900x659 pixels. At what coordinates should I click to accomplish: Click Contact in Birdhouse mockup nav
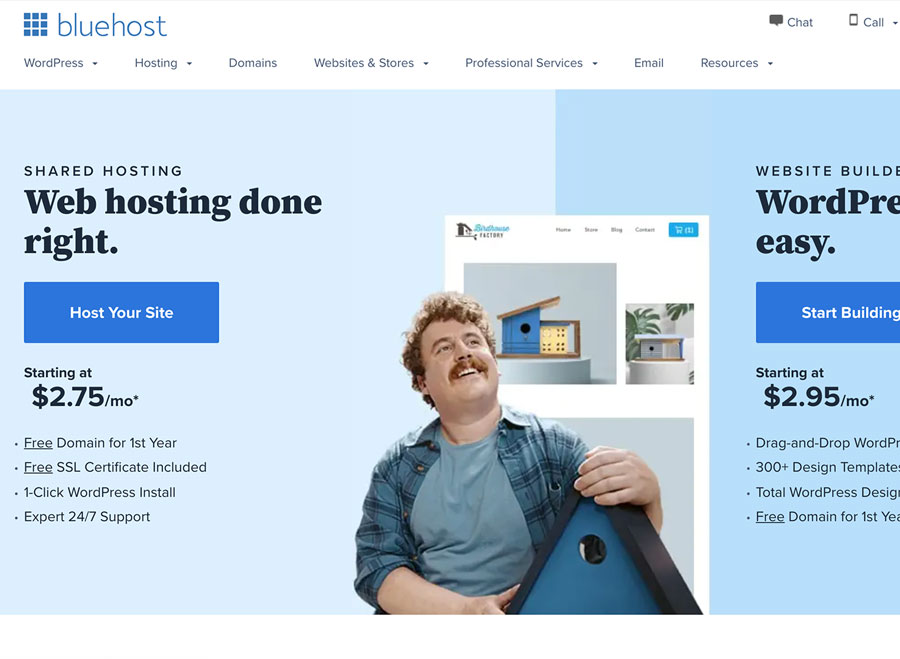point(645,230)
